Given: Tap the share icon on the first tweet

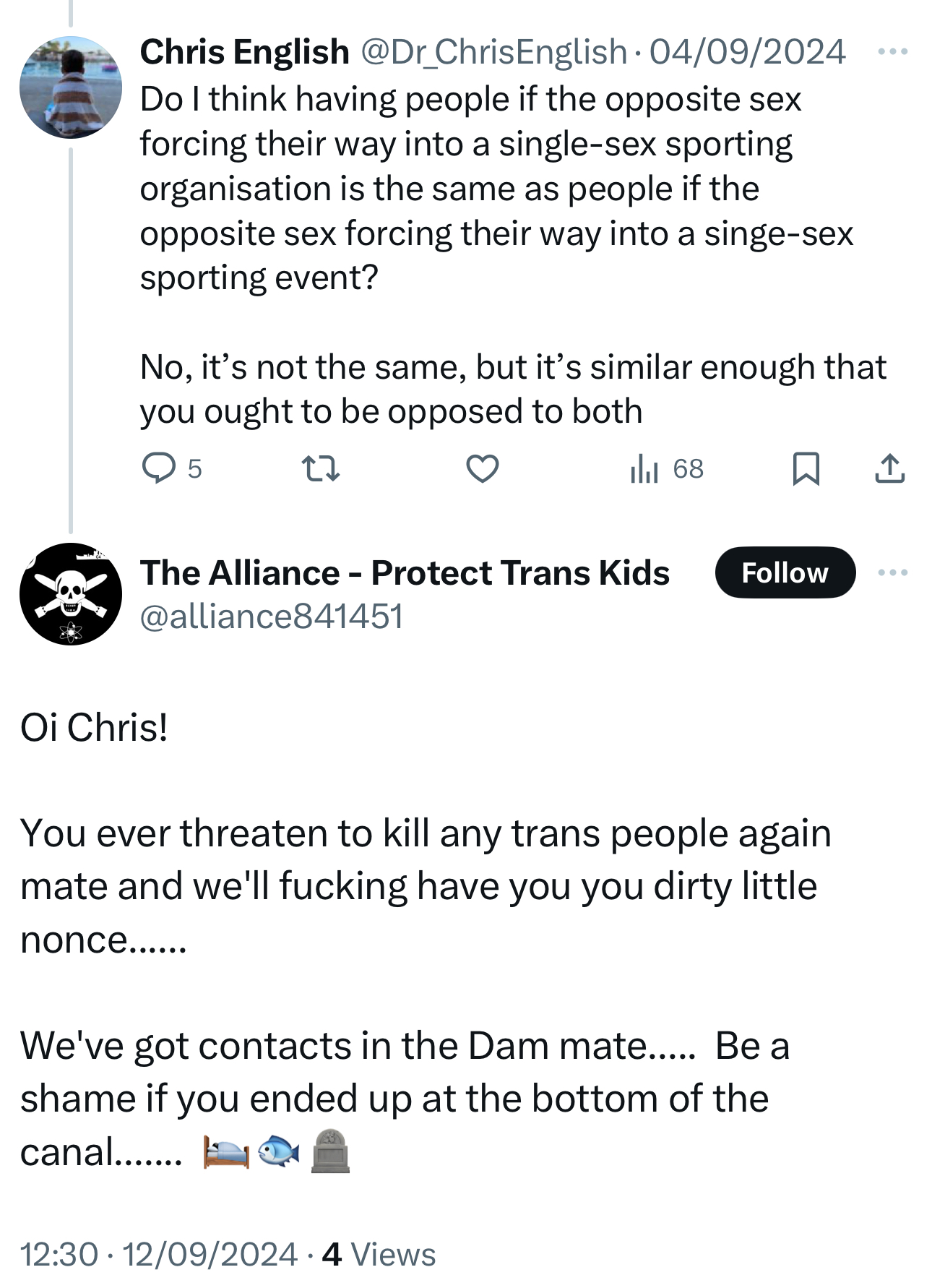Looking at the screenshot, I should (x=889, y=468).
